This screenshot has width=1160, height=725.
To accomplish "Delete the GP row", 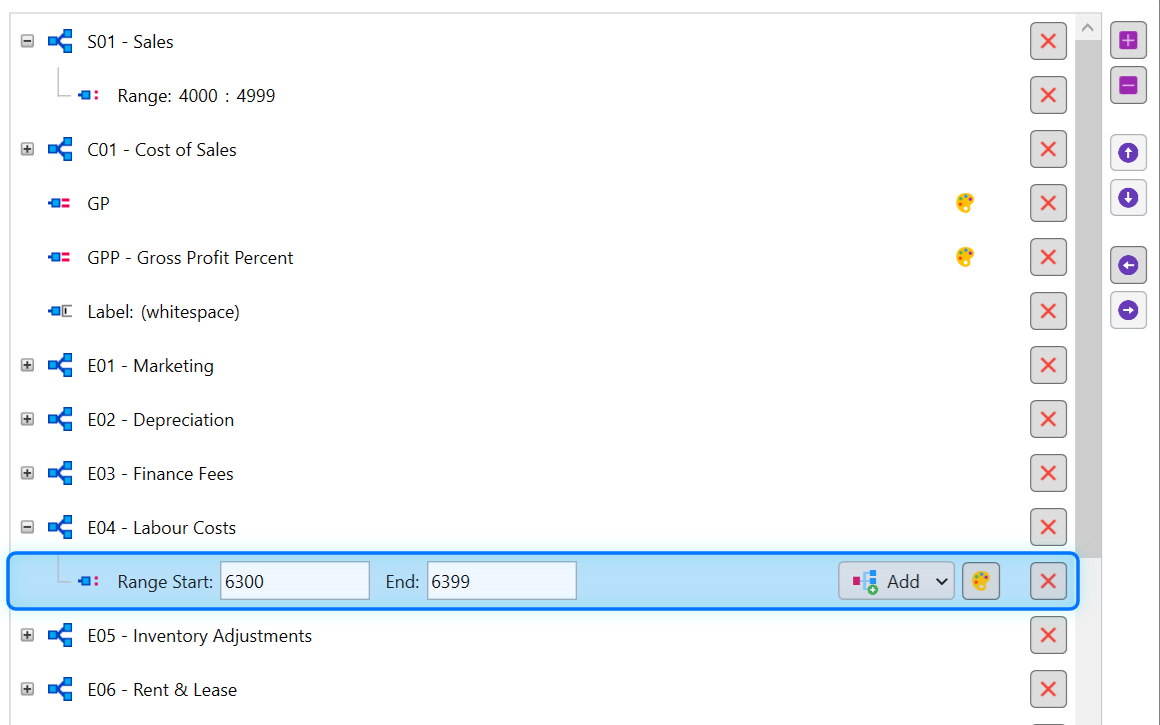I will click(1048, 203).
